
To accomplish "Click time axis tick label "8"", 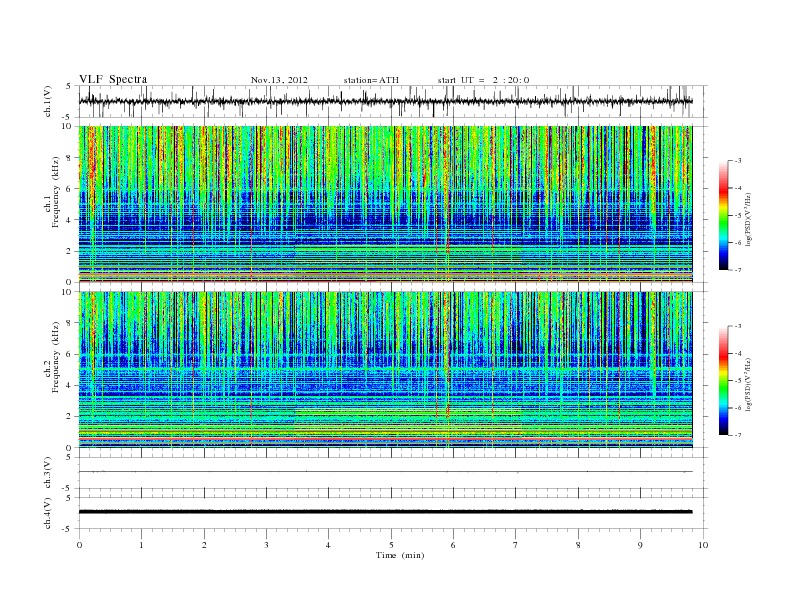I will [x=578, y=545].
